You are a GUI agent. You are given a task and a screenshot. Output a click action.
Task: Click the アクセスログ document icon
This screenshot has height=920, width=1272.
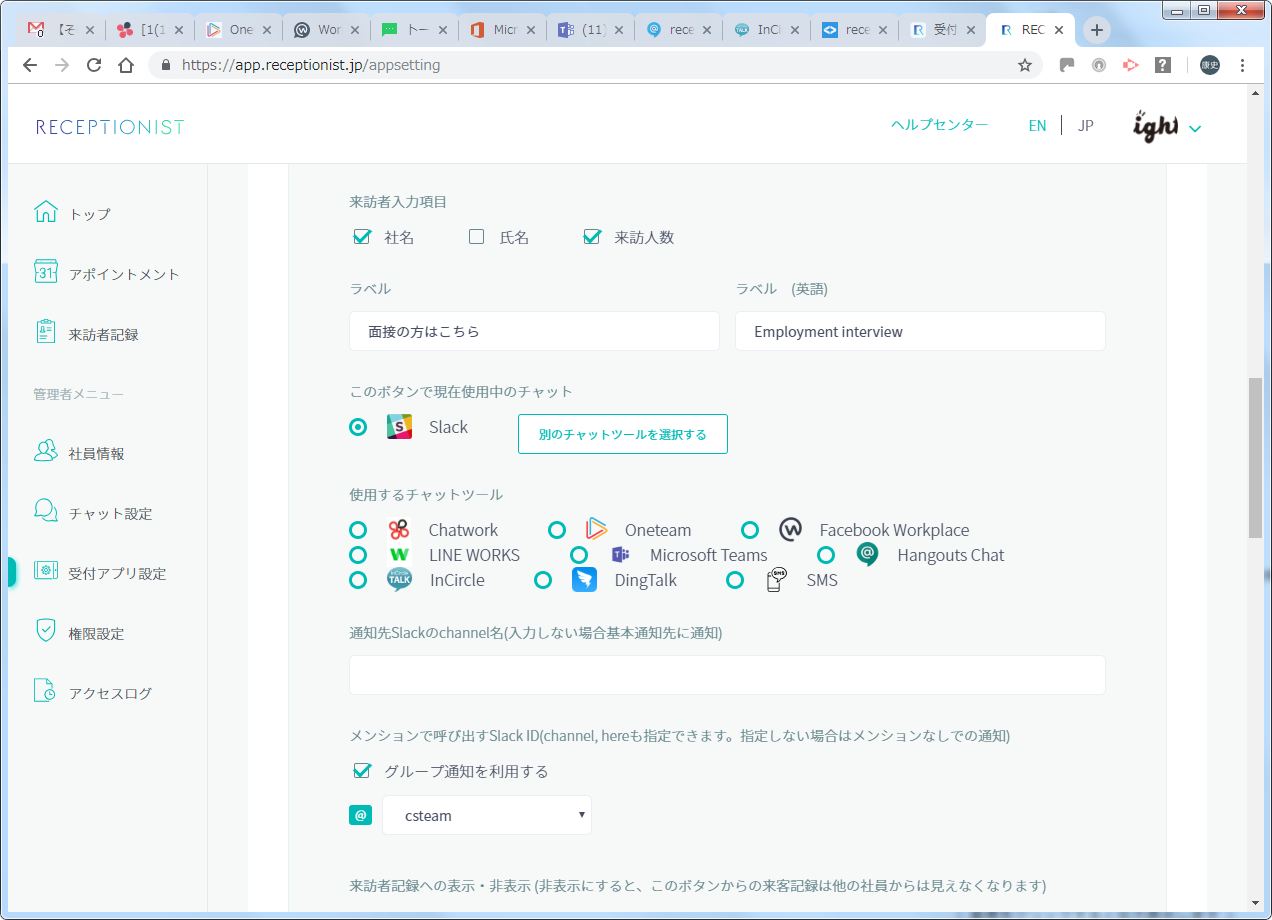(46, 692)
